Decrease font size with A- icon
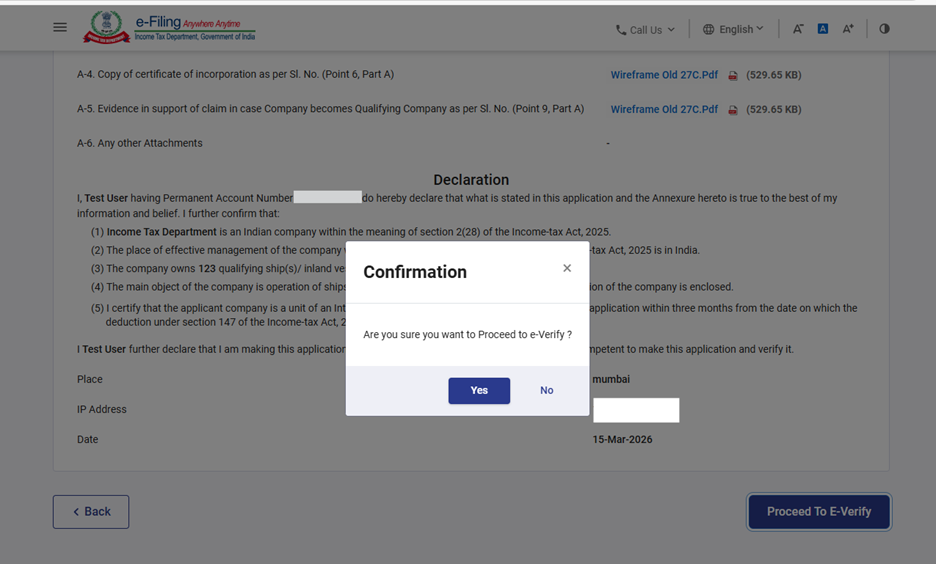Viewport: 936px width, 564px height. click(x=798, y=29)
